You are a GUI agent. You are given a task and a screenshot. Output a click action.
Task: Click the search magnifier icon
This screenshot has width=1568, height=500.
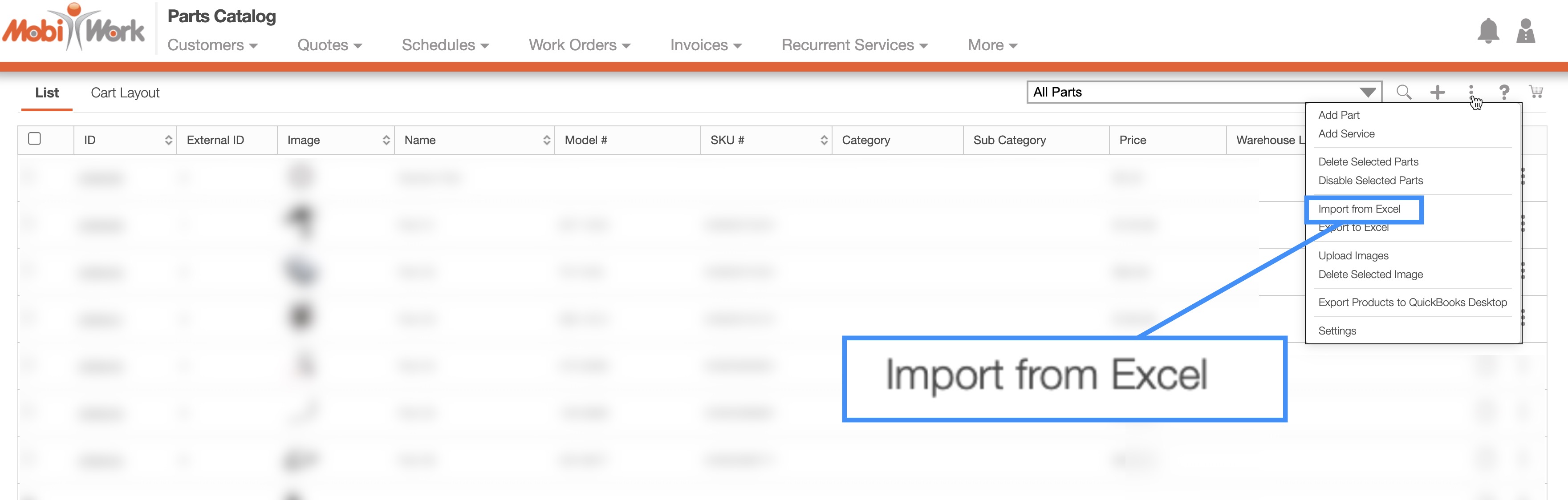click(x=1404, y=93)
